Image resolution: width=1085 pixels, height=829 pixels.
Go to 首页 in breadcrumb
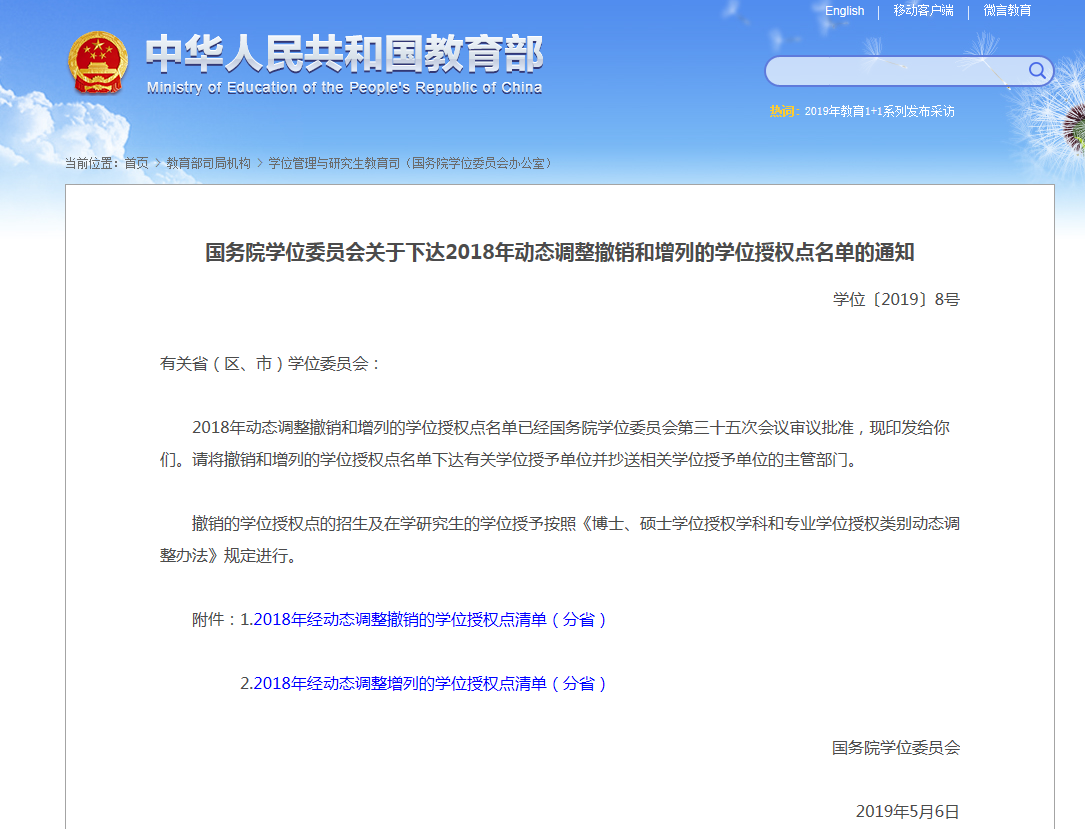coord(136,163)
